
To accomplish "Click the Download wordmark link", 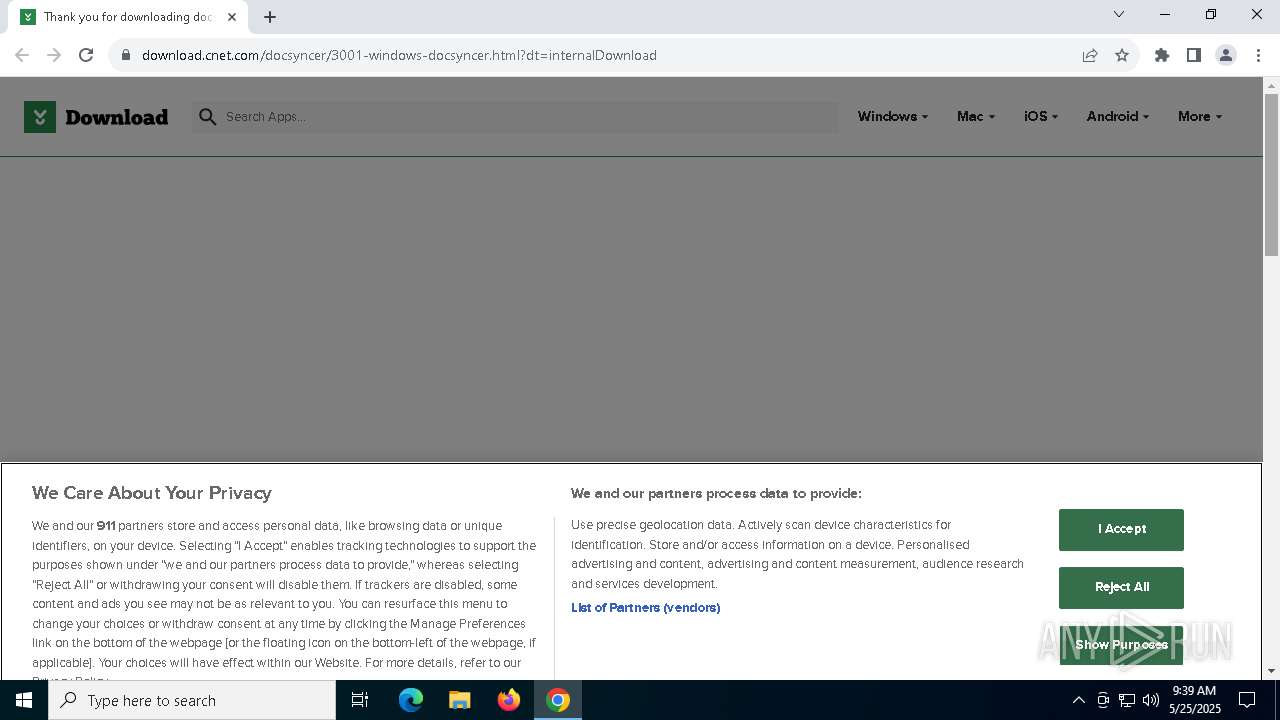I will 116,117.
